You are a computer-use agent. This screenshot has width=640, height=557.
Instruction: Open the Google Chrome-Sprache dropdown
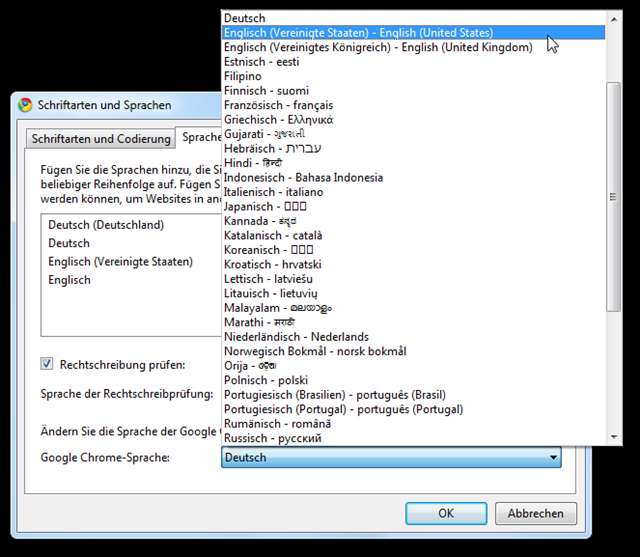391,457
